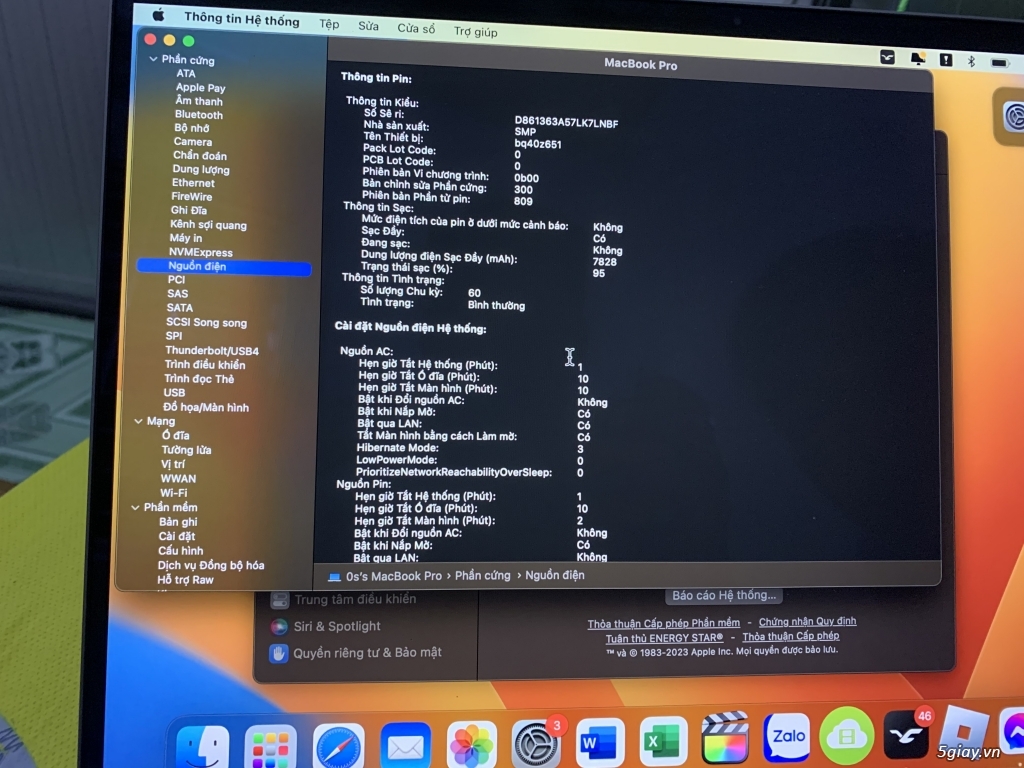Select Bộ nhớ in sidebar

[191, 128]
